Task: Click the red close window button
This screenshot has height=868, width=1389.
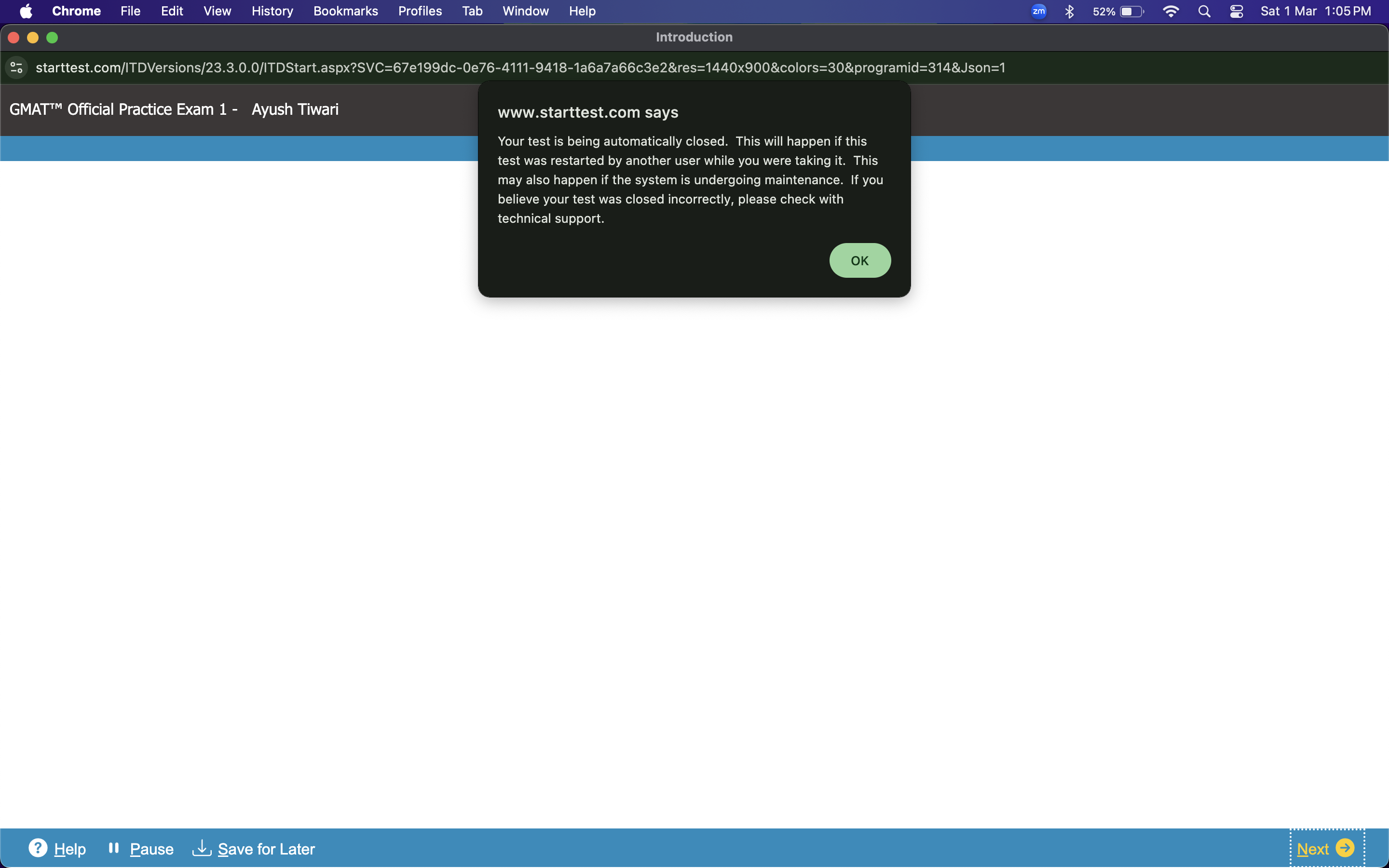Action: pyautogui.click(x=14, y=37)
